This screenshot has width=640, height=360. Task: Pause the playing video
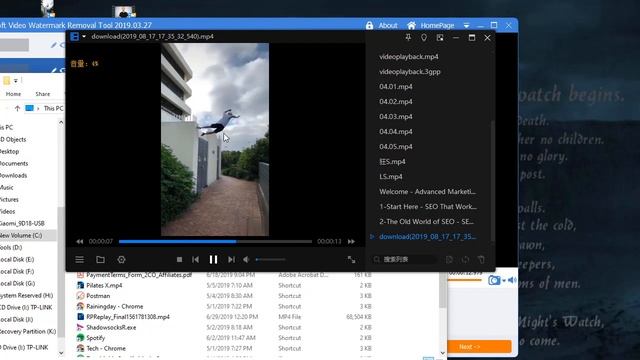pyautogui.click(x=213, y=260)
